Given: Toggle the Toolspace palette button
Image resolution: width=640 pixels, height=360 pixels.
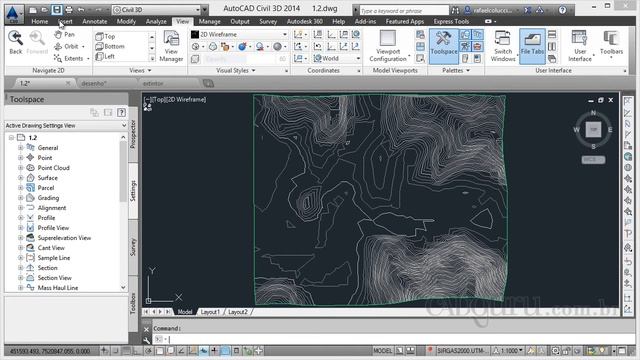Looking at the screenshot, I should click(x=444, y=46).
